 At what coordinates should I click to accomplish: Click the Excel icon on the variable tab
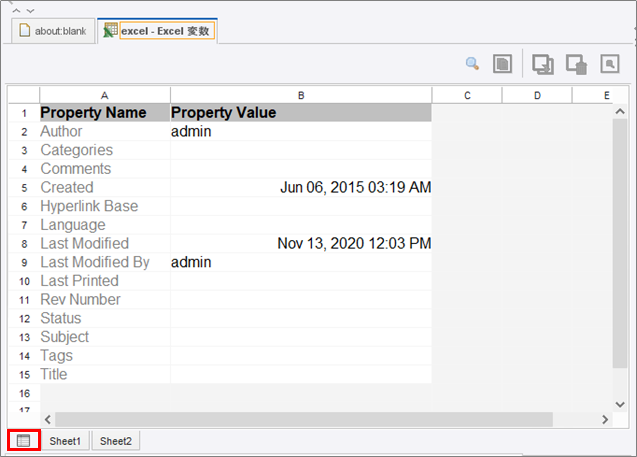point(110,30)
